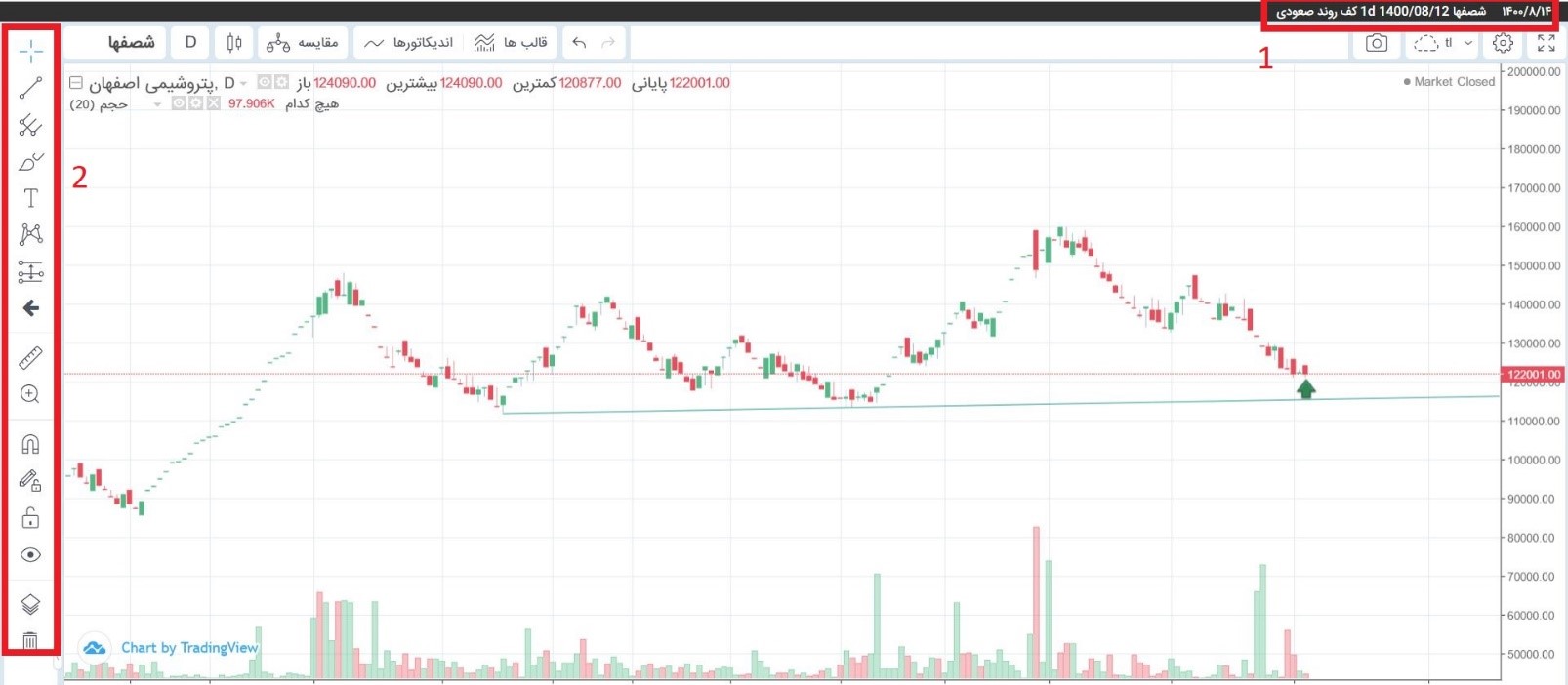The height and width of the screenshot is (685, 1568).
Task: Open the cloud layout 'tl' dropdown
Action: tap(1443, 43)
